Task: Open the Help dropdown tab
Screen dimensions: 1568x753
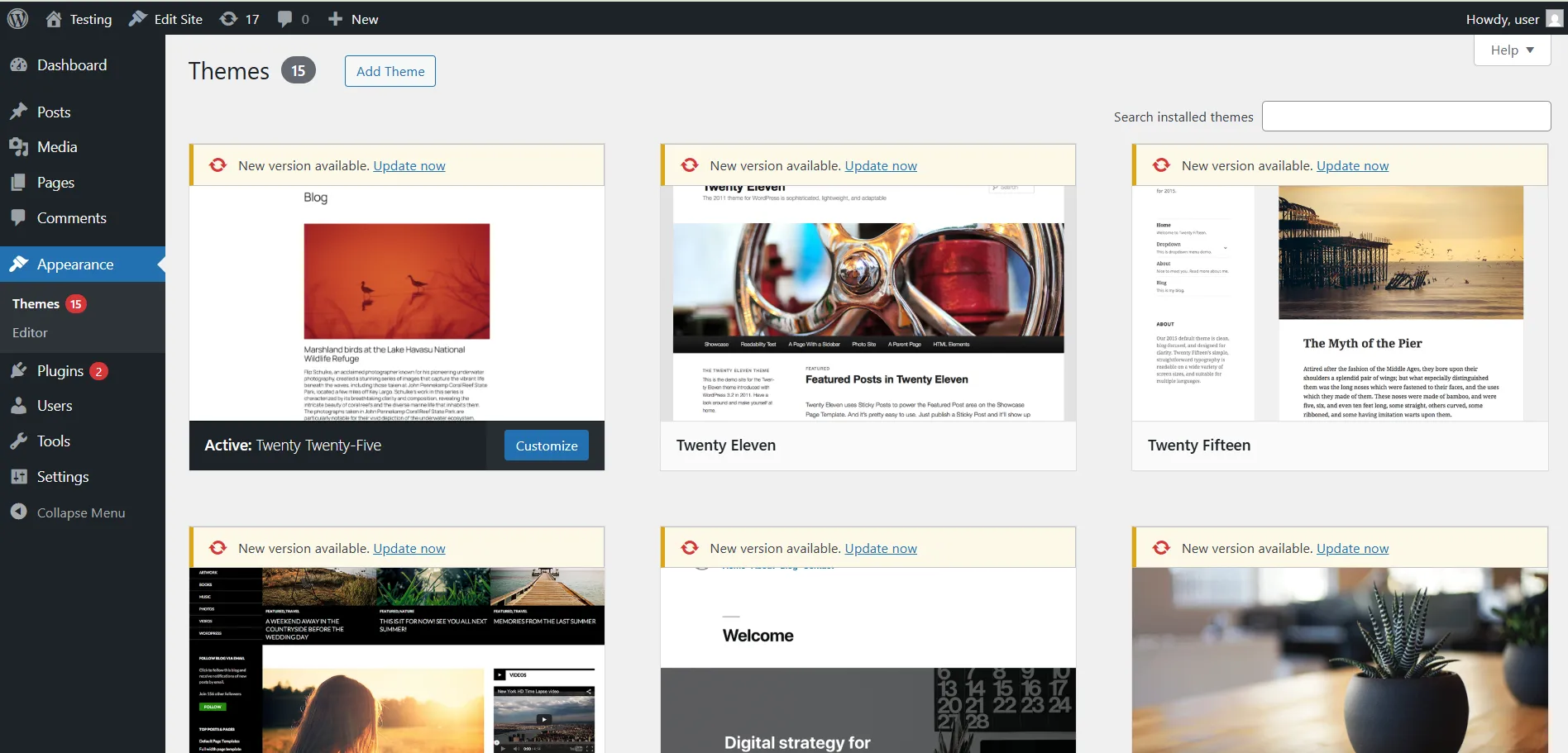Action: (1512, 50)
